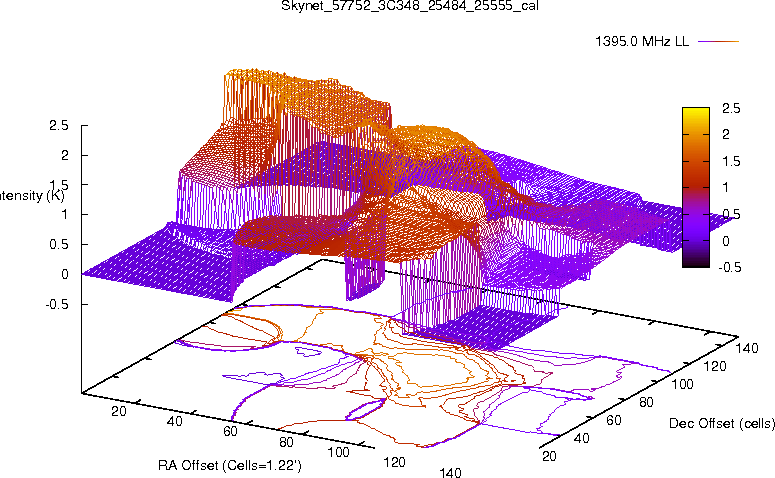Click the 120 tick on the Dec Offset axis
The height and width of the screenshot is (478, 775).
tap(715, 366)
